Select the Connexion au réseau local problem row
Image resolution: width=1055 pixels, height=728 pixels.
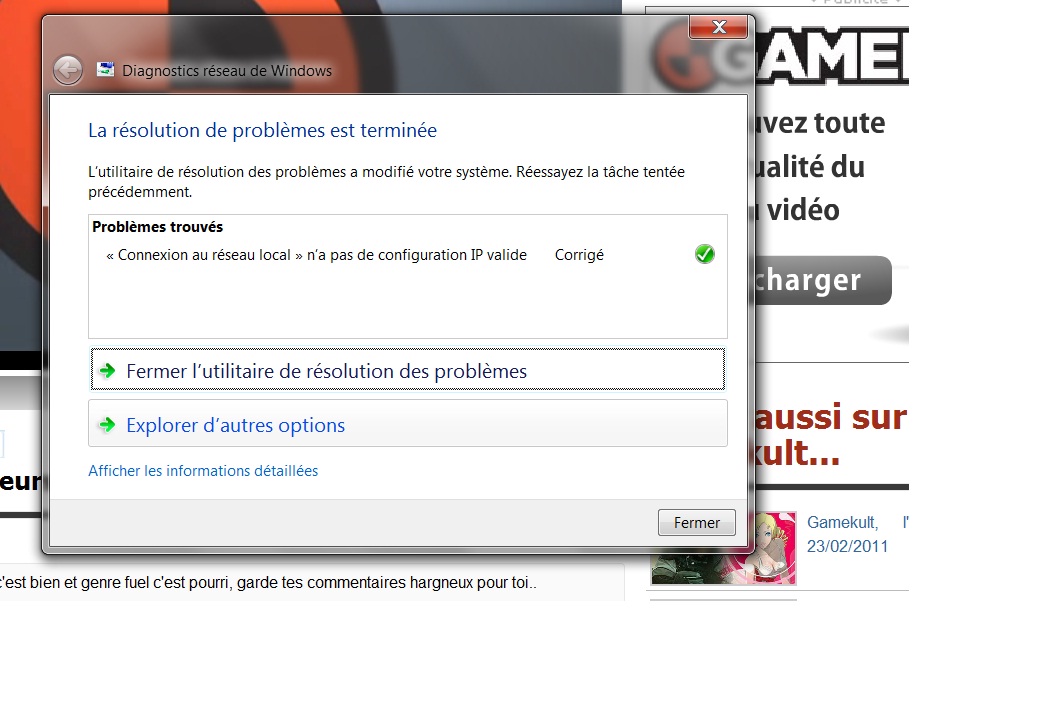[316, 255]
